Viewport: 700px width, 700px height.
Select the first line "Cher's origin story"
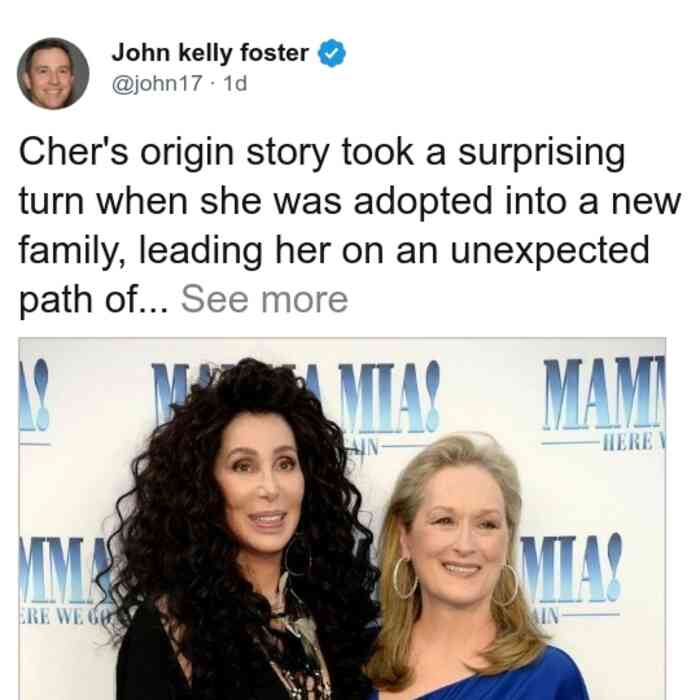(x=175, y=154)
